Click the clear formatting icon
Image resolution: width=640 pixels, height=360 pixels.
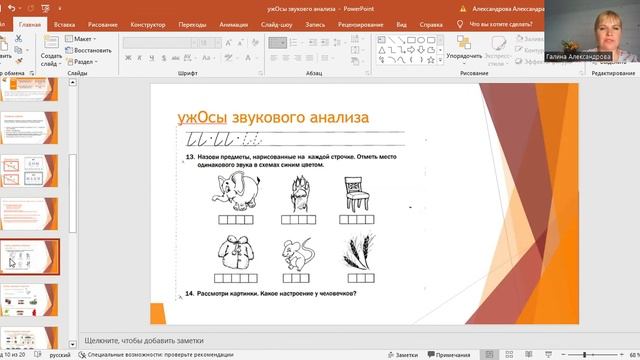pos(256,42)
